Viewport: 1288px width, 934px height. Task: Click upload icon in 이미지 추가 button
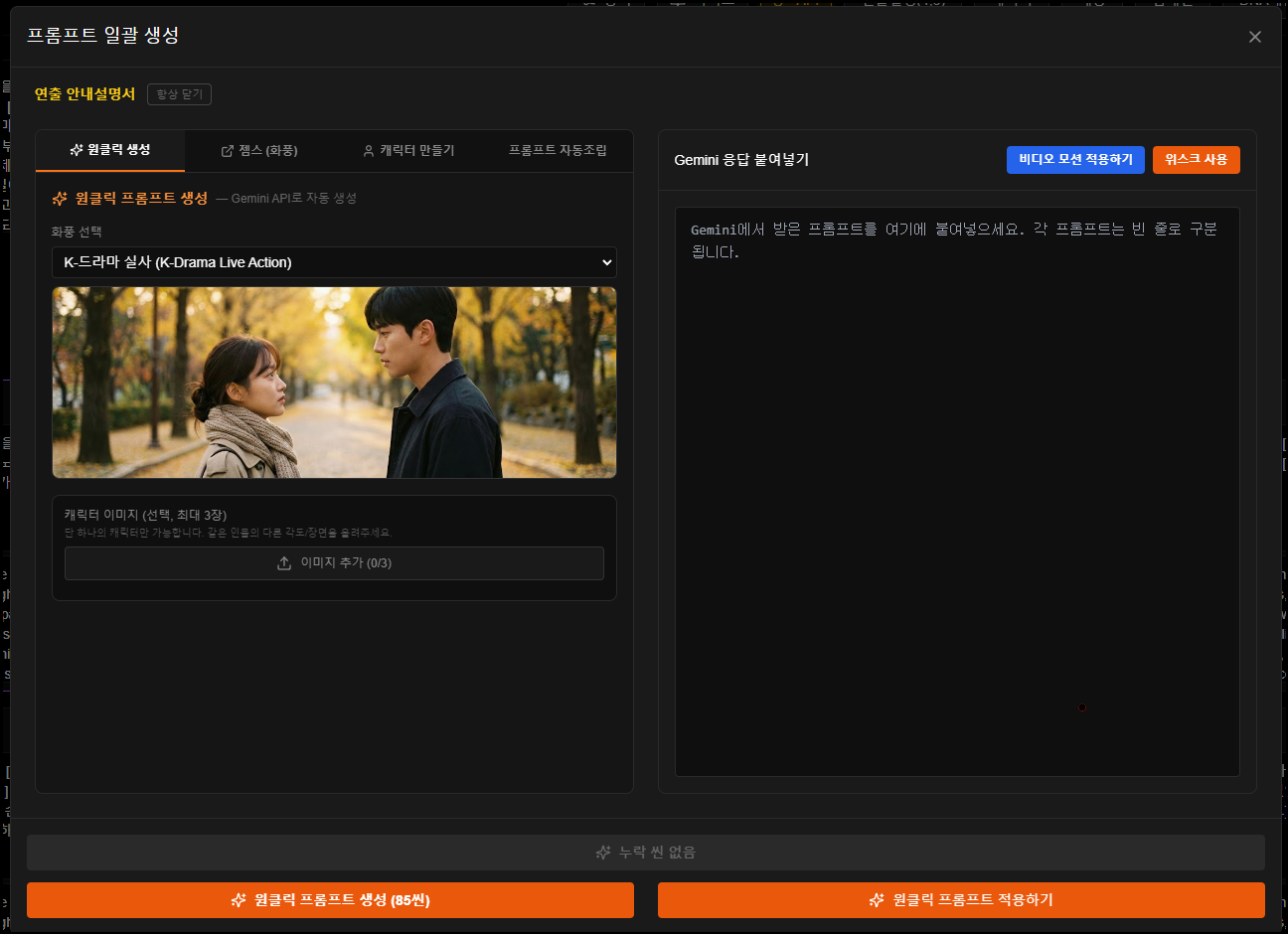(284, 563)
